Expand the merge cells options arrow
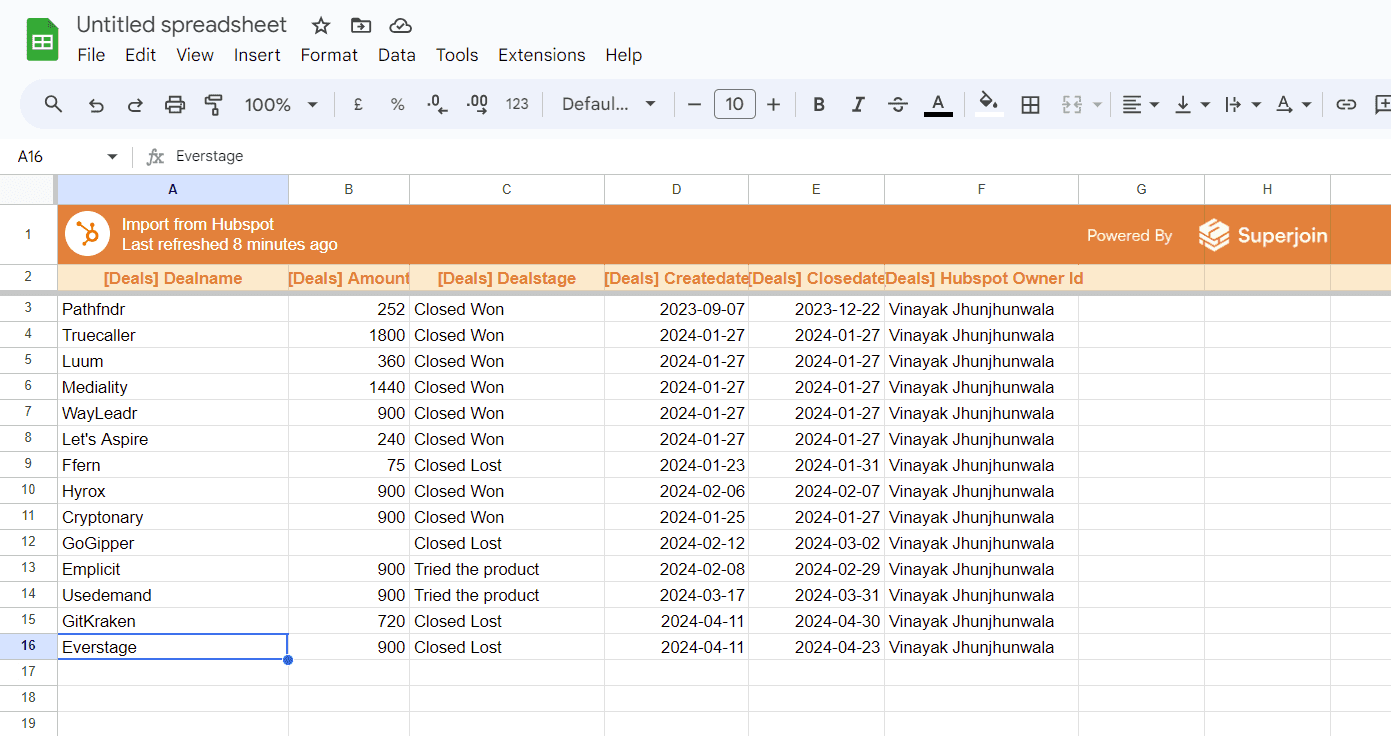 1097,104
